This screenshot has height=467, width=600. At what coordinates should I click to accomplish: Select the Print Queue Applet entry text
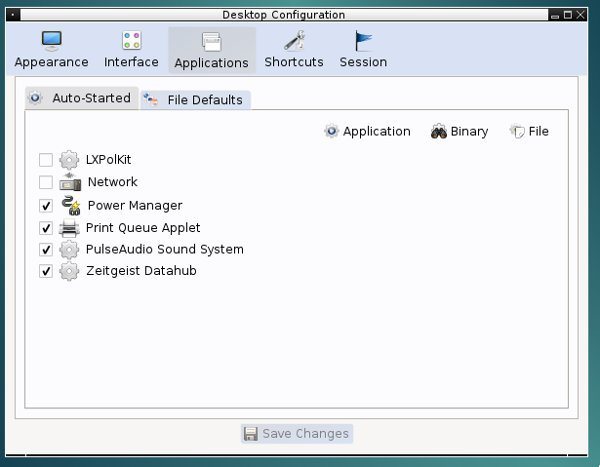143,228
